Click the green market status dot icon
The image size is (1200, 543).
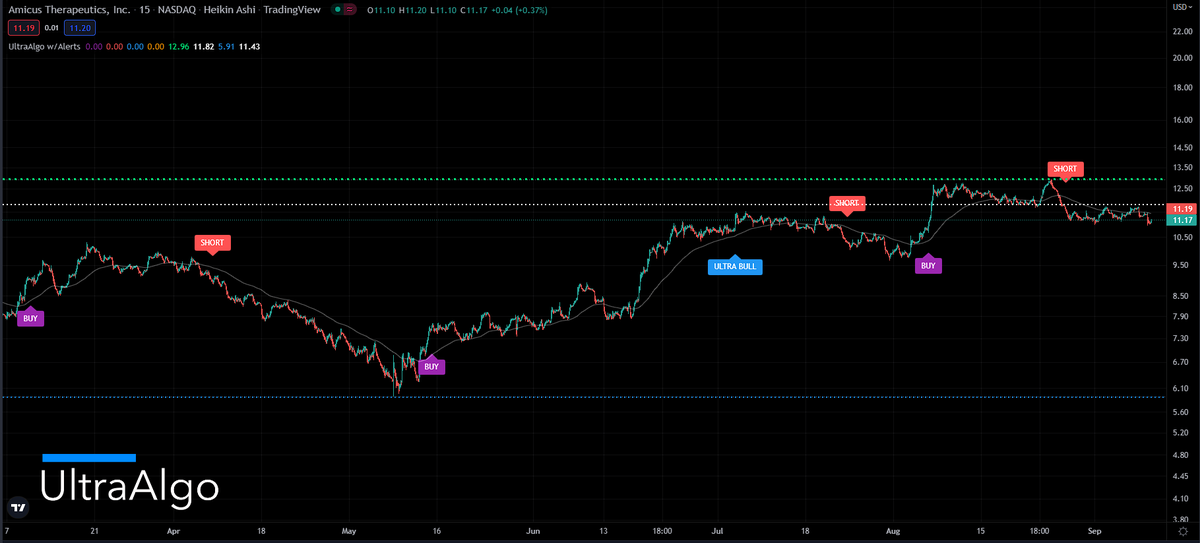pyautogui.click(x=339, y=10)
